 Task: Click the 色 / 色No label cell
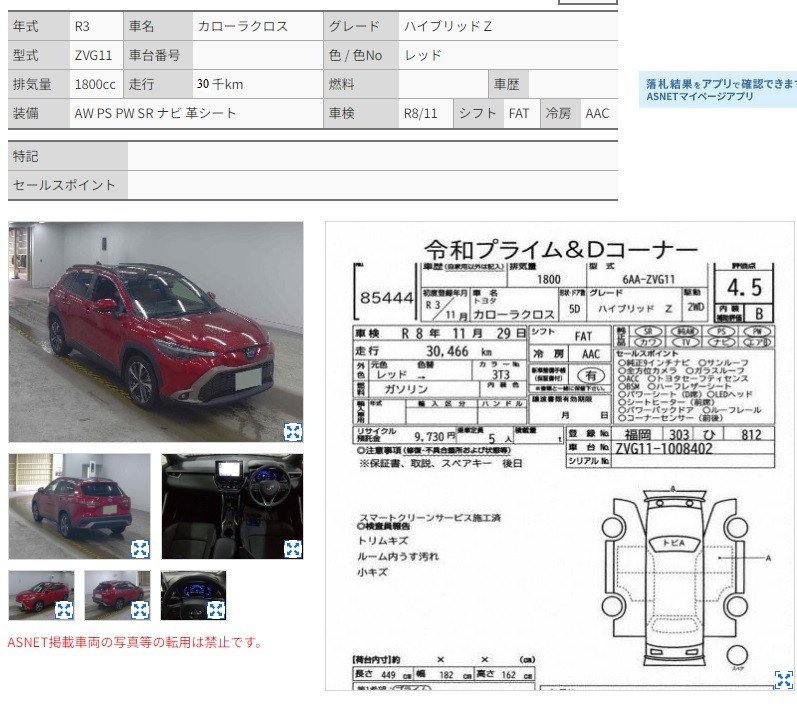click(361, 55)
